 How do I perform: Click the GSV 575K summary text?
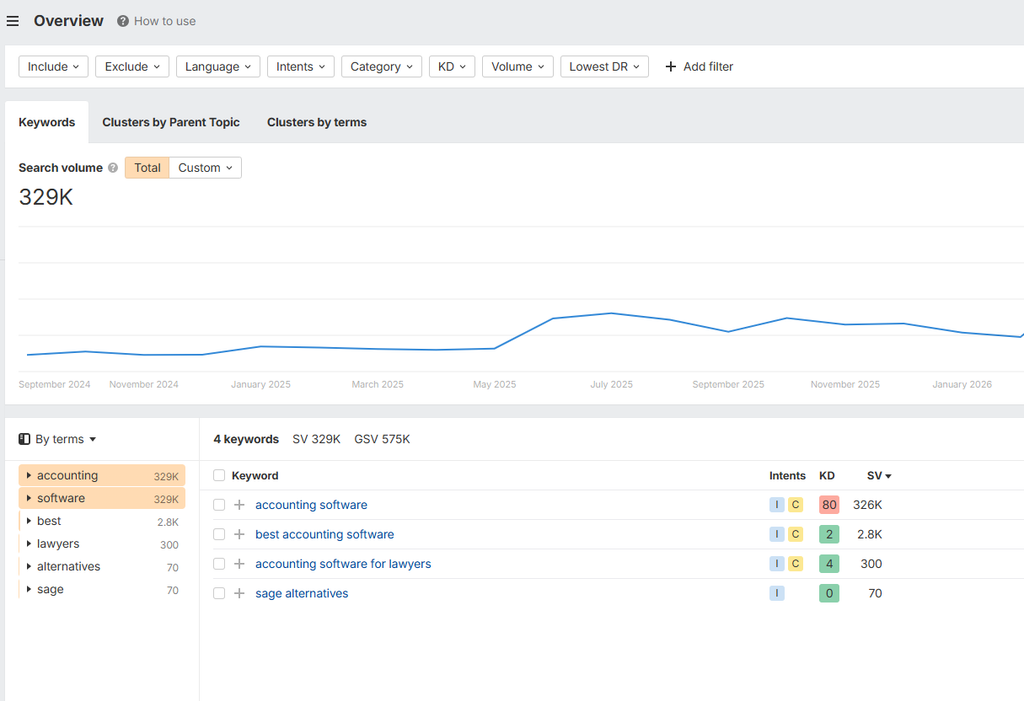382,439
